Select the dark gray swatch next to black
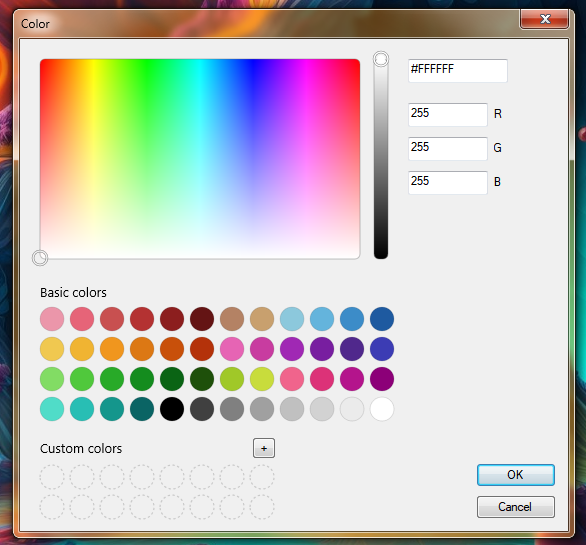The width and height of the screenshot is (586, 545). coord(202,409)
